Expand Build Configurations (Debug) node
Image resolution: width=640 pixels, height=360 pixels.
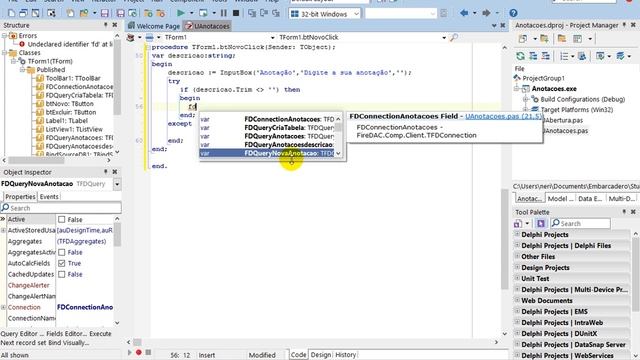pos(526,99)
